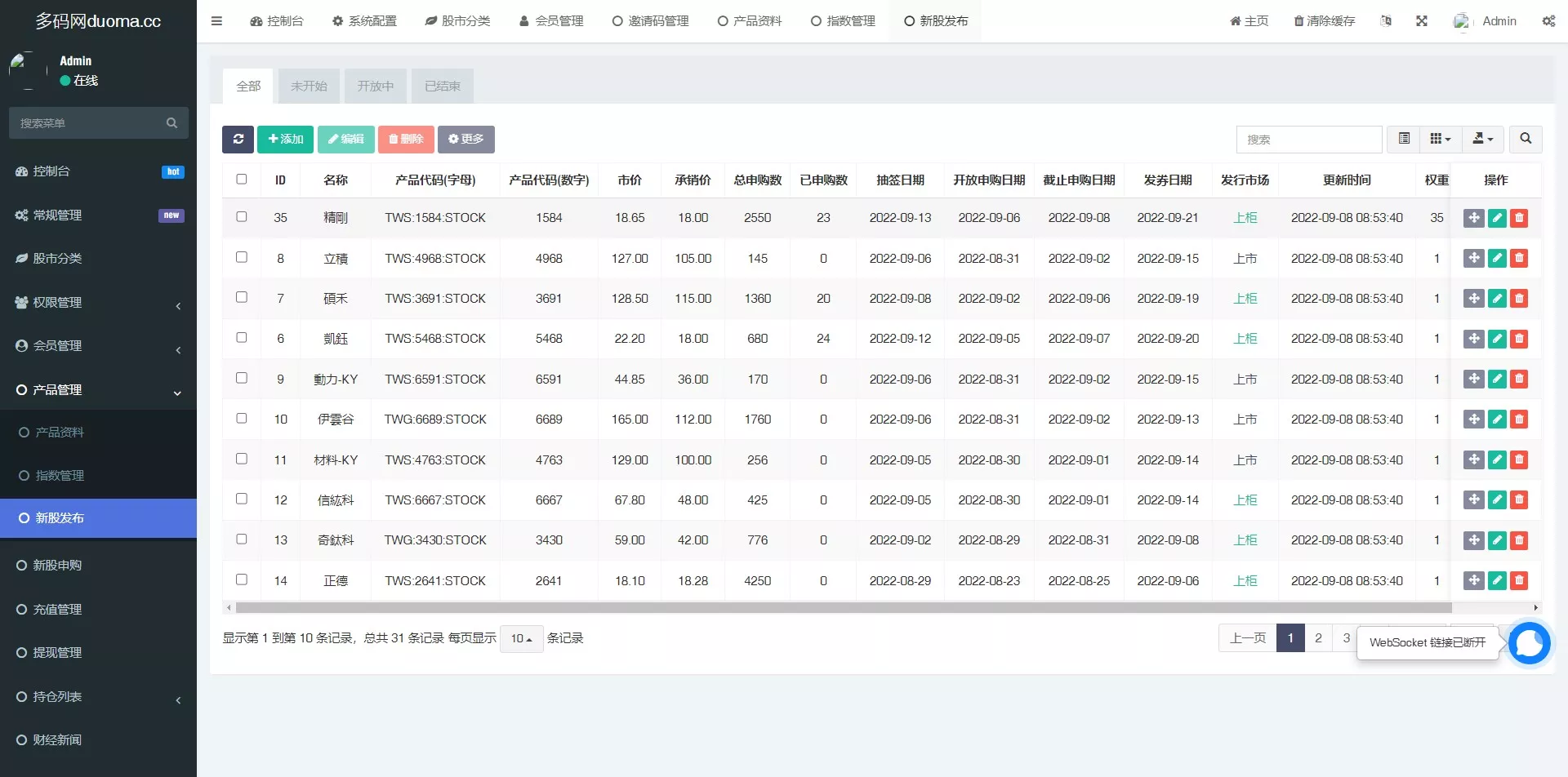Viewport: 1568px width, 777px height.
Task: Tick the checkbox for row ID 35
Action: click(x=242, y=217)
